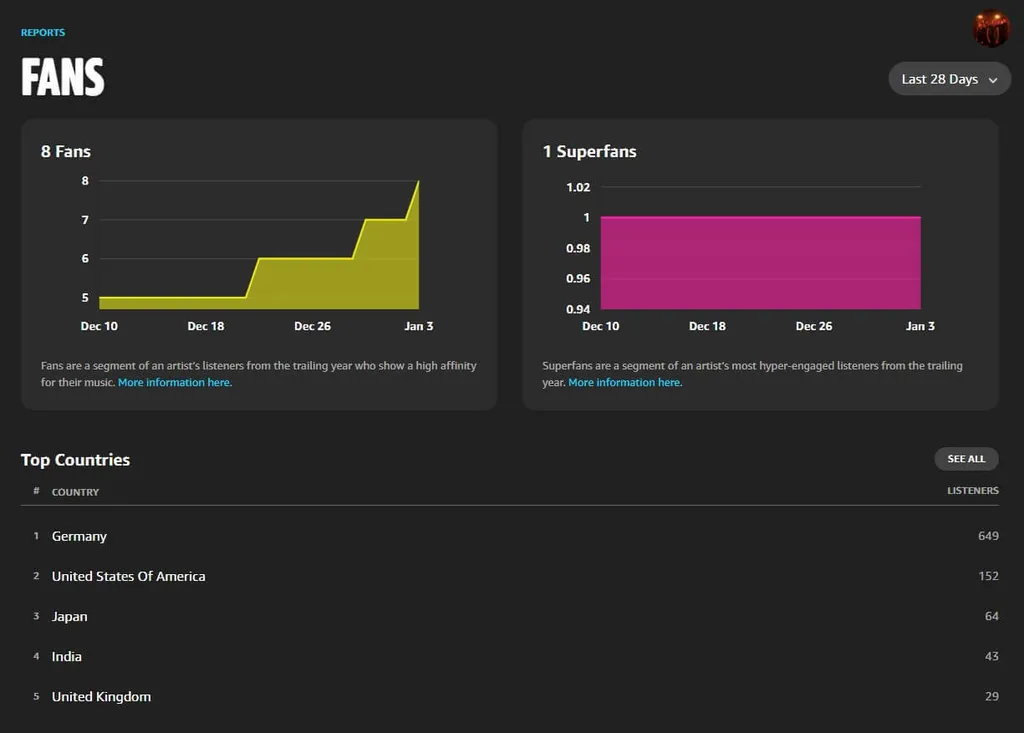Expand the Last 28 Days date range dropdown

[x=949, y=79]
